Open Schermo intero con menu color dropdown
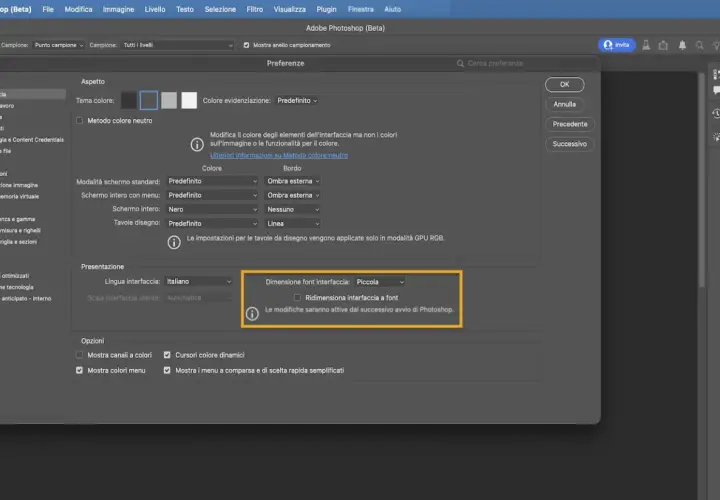Screen dimensions: 720x500 click(x=212, y=195)
